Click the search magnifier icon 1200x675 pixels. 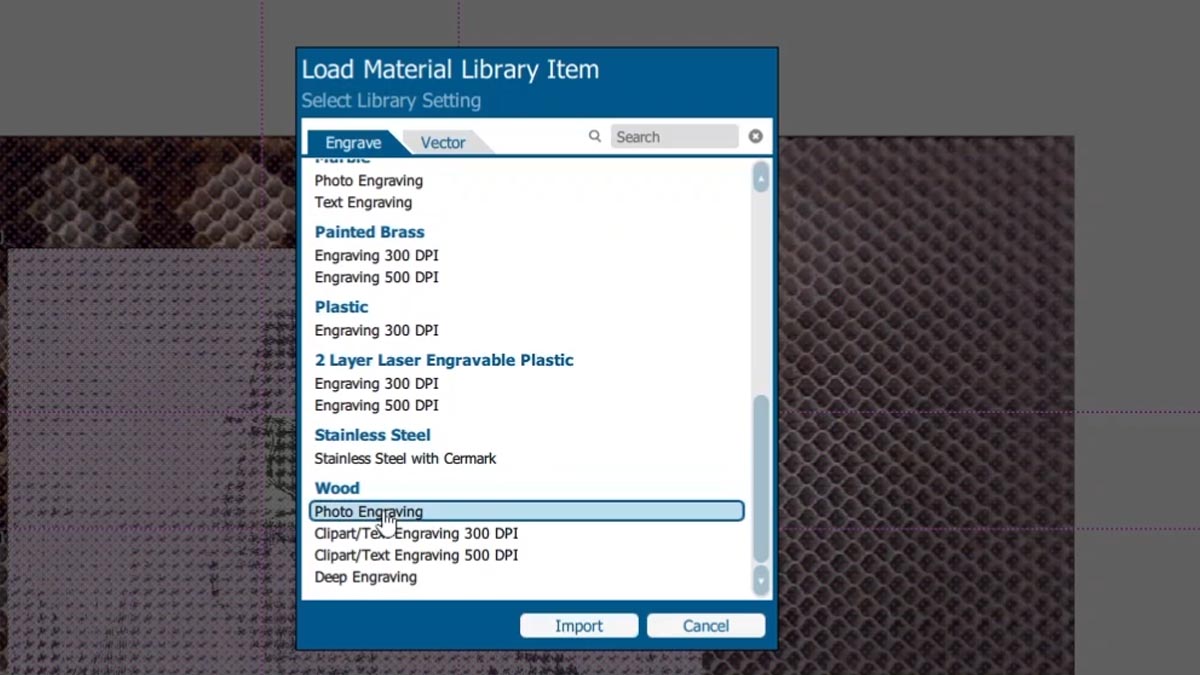[x=595, y=136]
